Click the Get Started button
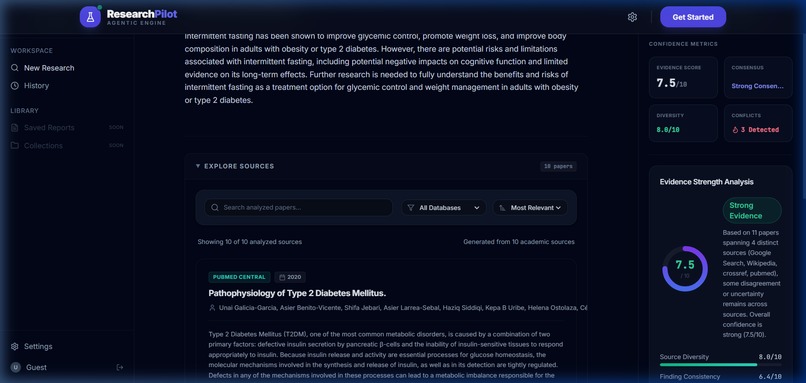The height and width of the screenshot is (383, 806). coord(693,17)
